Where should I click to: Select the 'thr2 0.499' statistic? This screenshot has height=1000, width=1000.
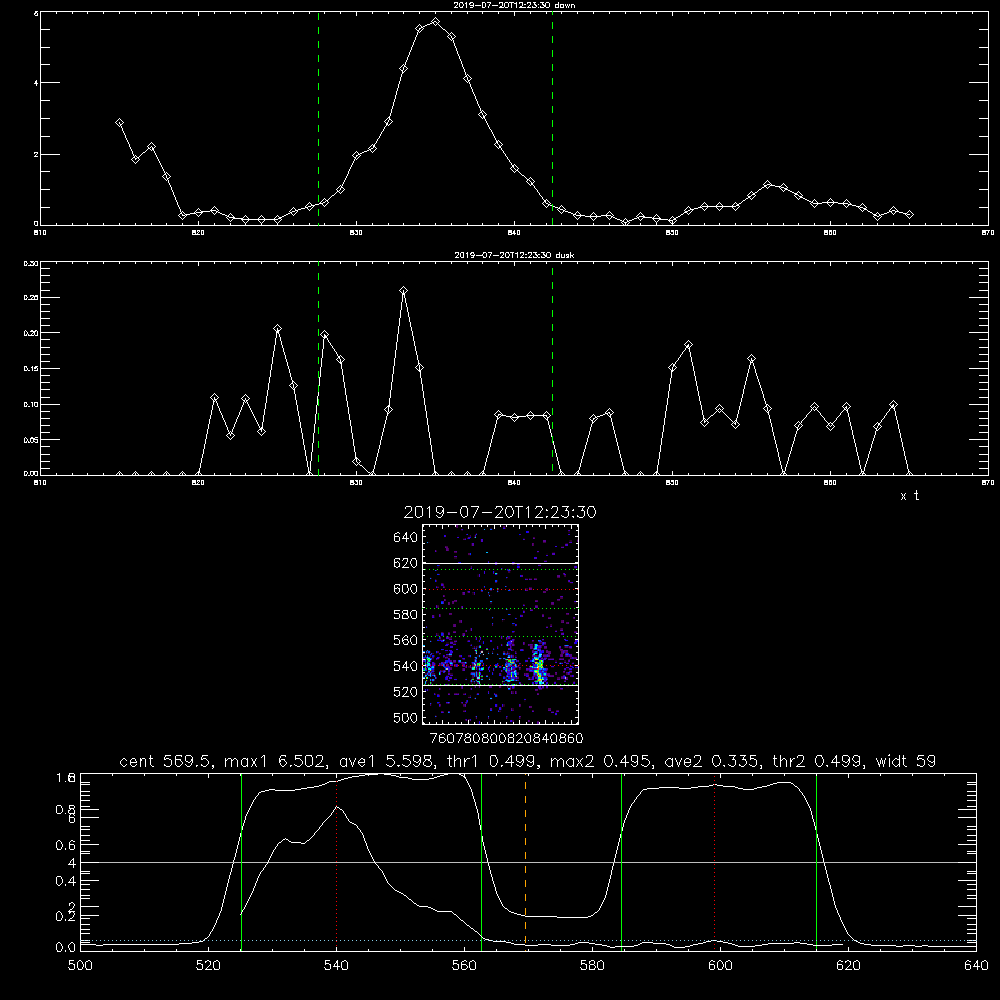(x=819, y=761)
